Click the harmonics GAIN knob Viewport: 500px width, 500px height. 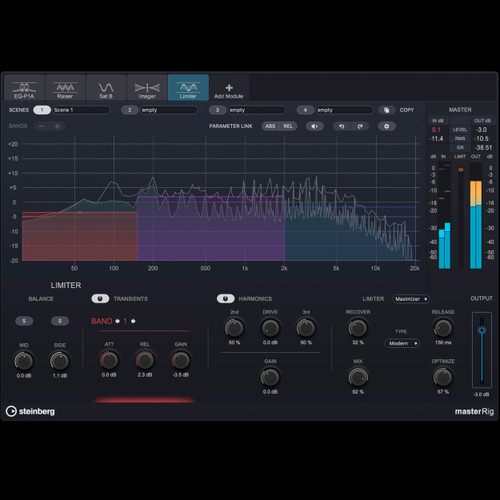coord(270,377)
